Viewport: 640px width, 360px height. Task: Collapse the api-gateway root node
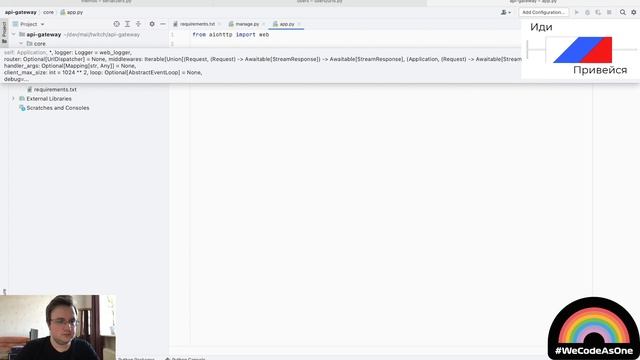click(x=13, y=34)
